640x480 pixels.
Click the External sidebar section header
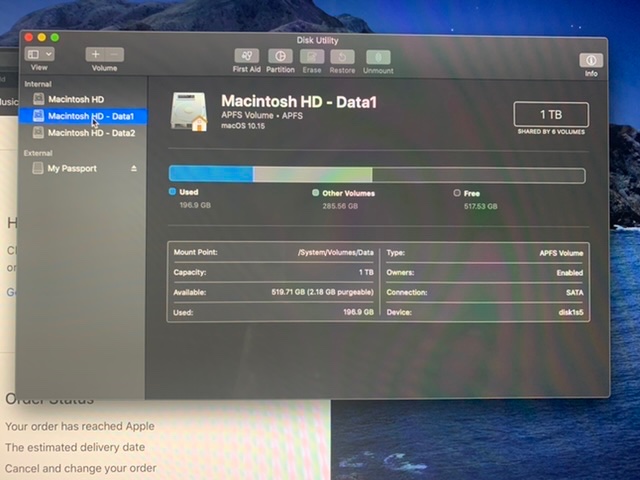[38, 153]
